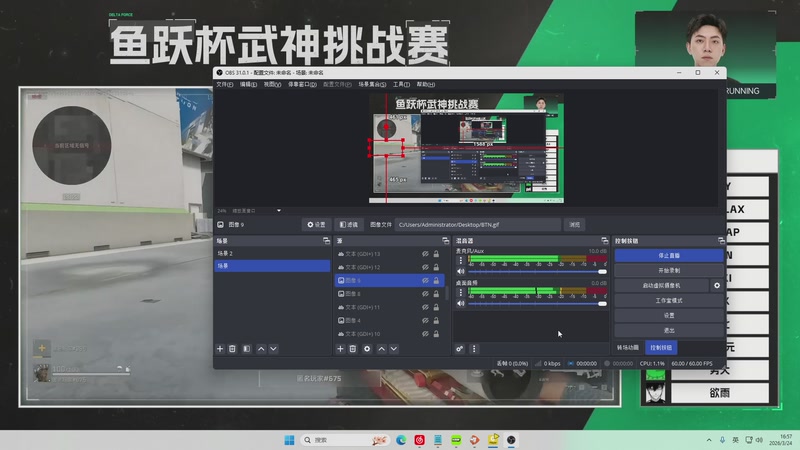Pop out the 控制按钮 dock panel icon
800x450 pixels.
point(721,241)
